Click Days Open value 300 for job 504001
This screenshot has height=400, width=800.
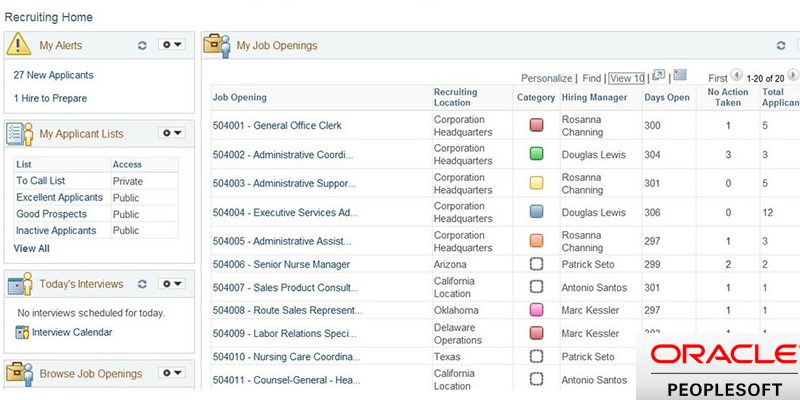pos(652,126)
